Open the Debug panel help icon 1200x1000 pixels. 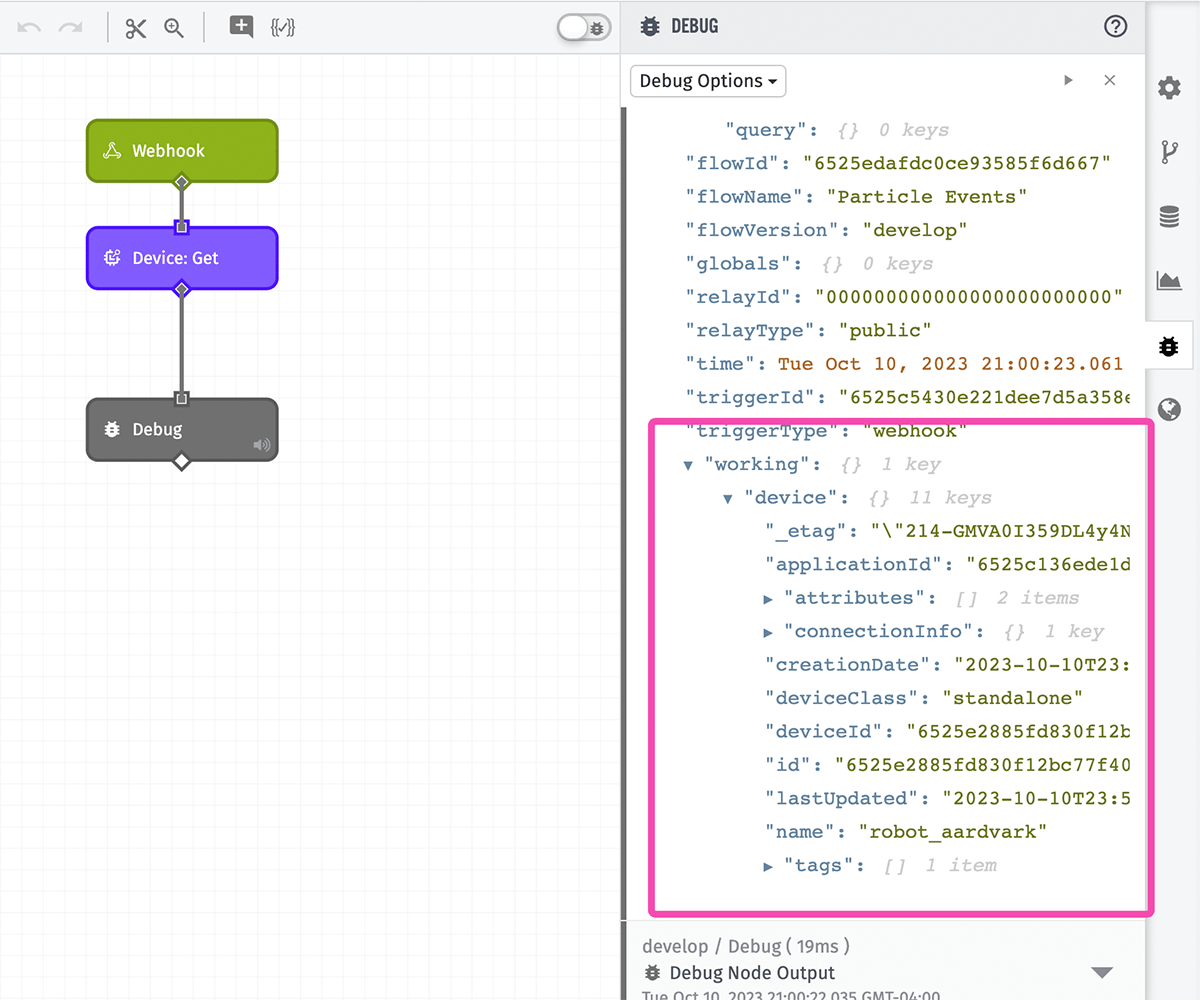(1115, 27)
